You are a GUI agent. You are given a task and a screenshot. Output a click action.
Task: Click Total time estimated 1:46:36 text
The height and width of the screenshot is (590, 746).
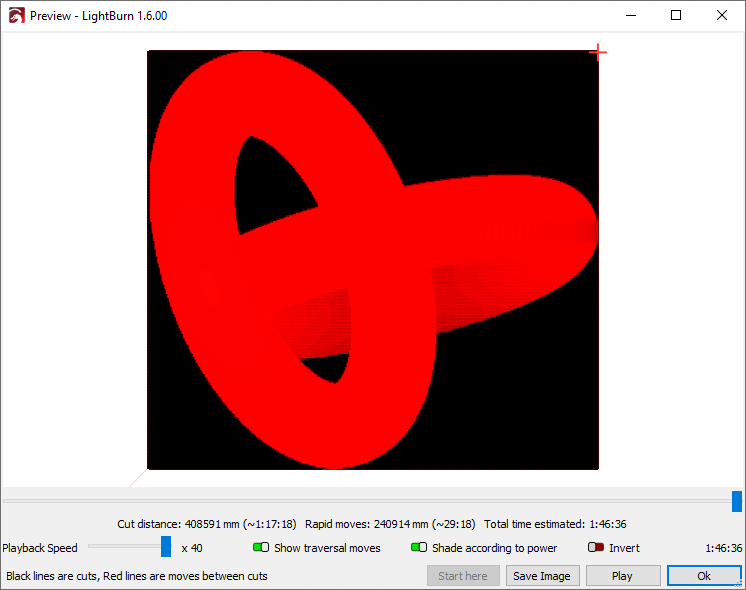[555, 524]
